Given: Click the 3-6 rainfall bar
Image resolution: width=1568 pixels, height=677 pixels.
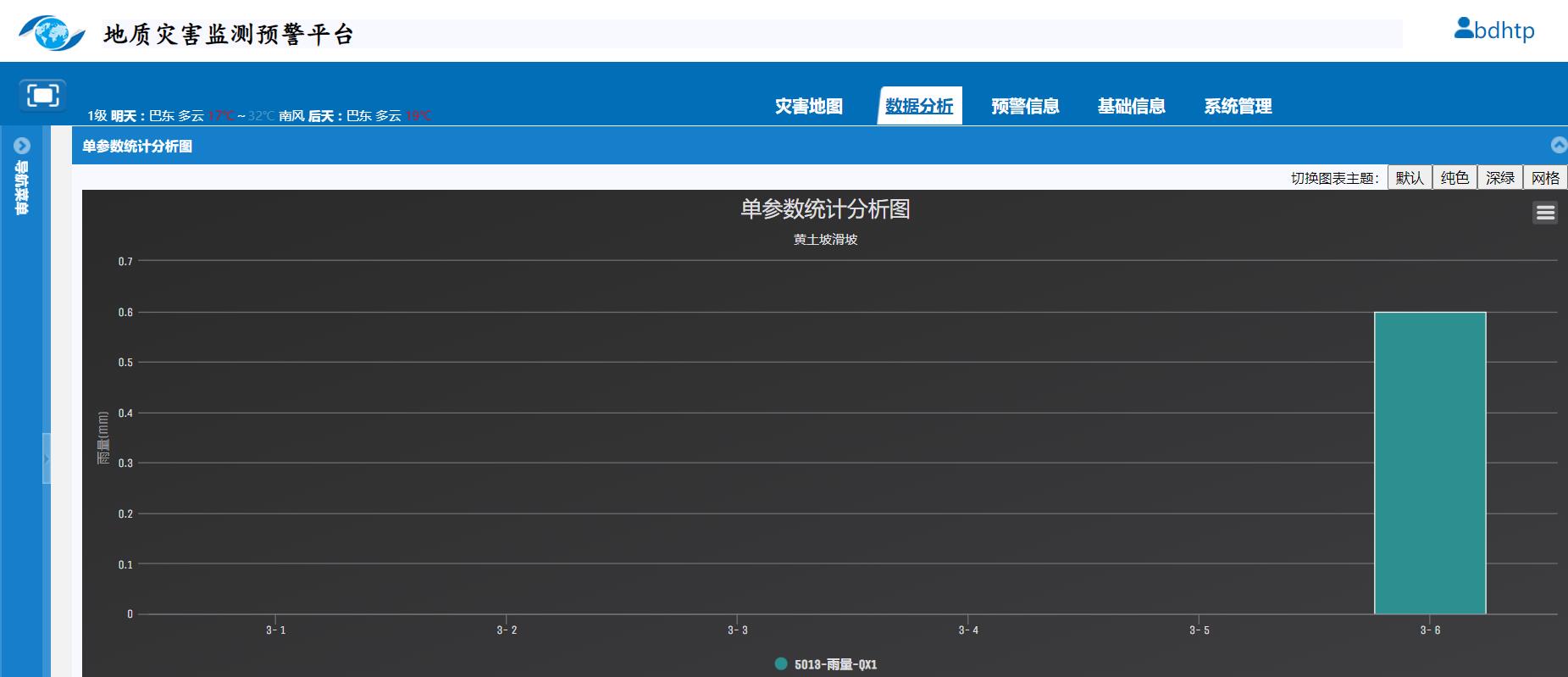Looking at the screenshot, I should [x=1430, y=463].
